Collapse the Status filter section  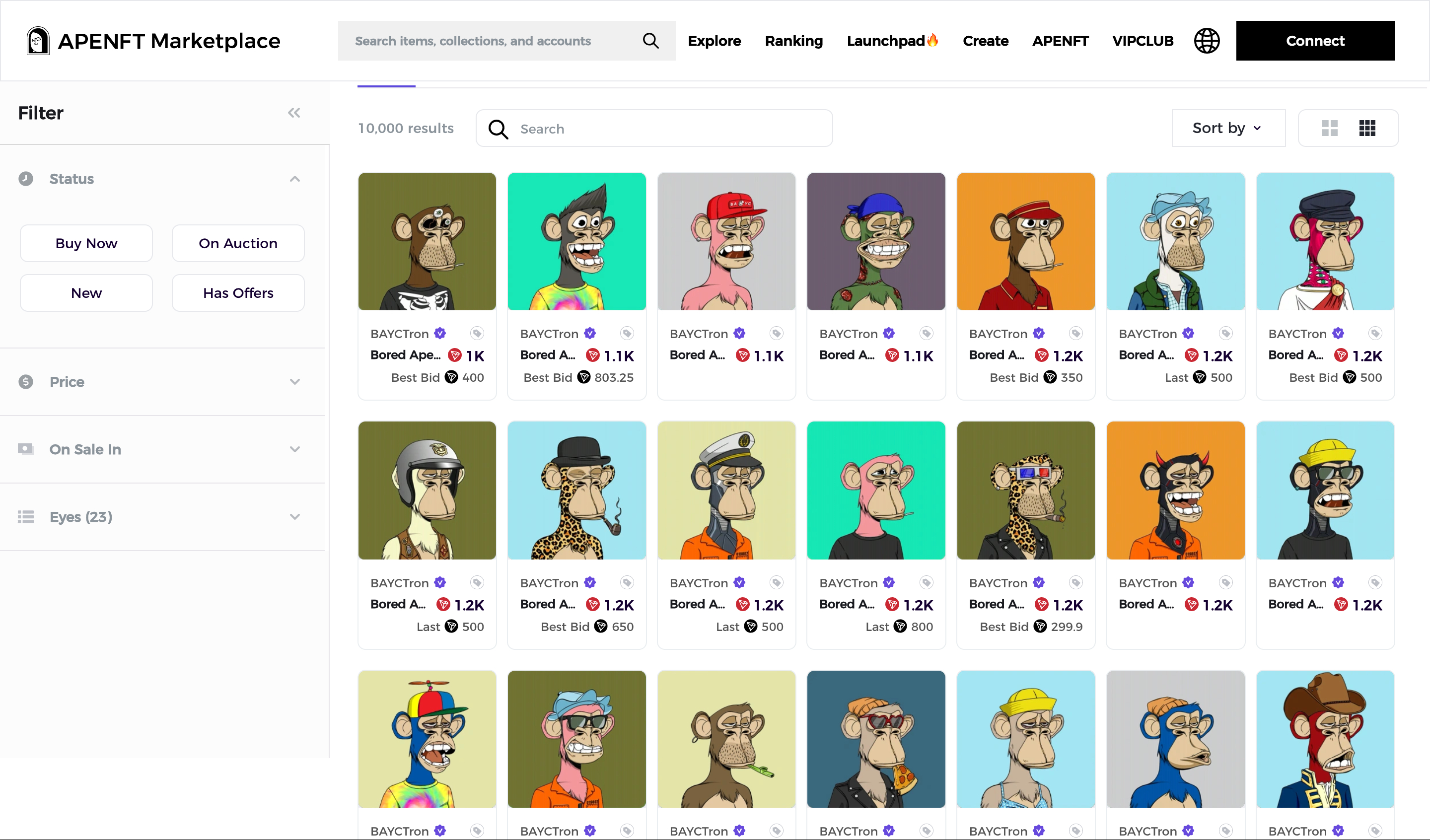(x=294, y=179)
